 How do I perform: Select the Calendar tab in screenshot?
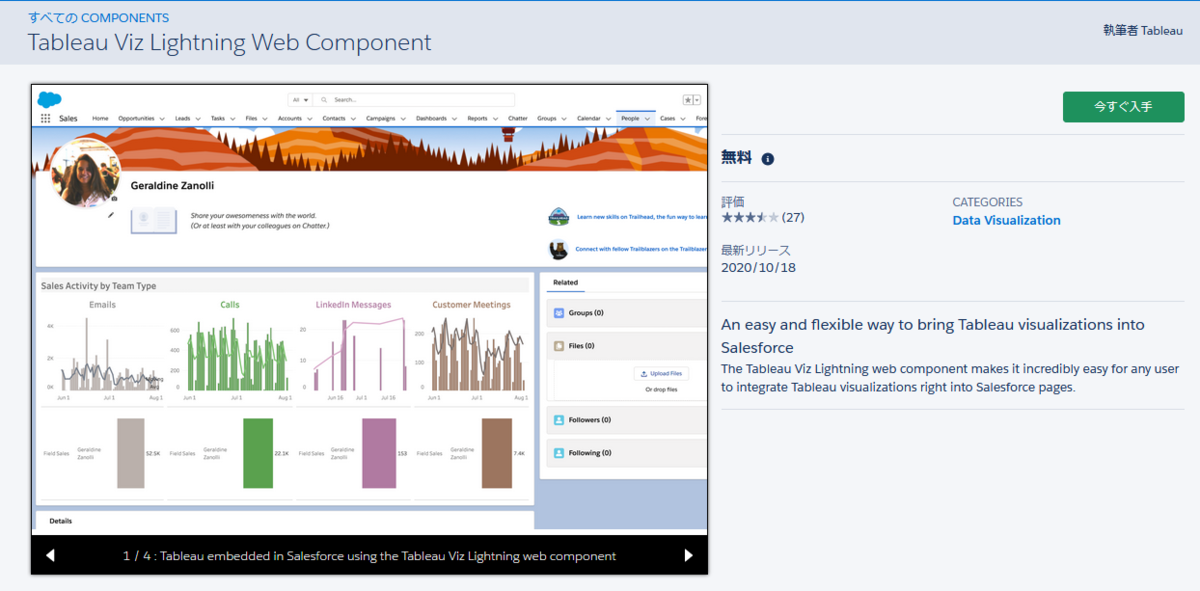[x=589, y=118]
